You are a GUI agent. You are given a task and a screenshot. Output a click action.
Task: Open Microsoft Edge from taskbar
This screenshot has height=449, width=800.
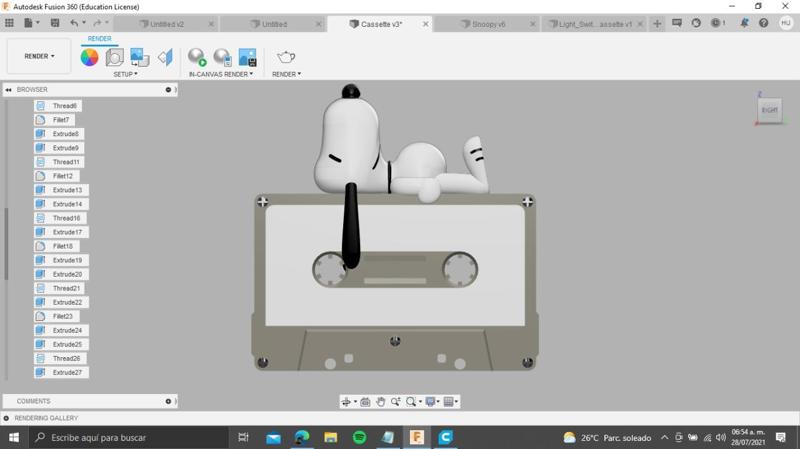click(302, 437)
